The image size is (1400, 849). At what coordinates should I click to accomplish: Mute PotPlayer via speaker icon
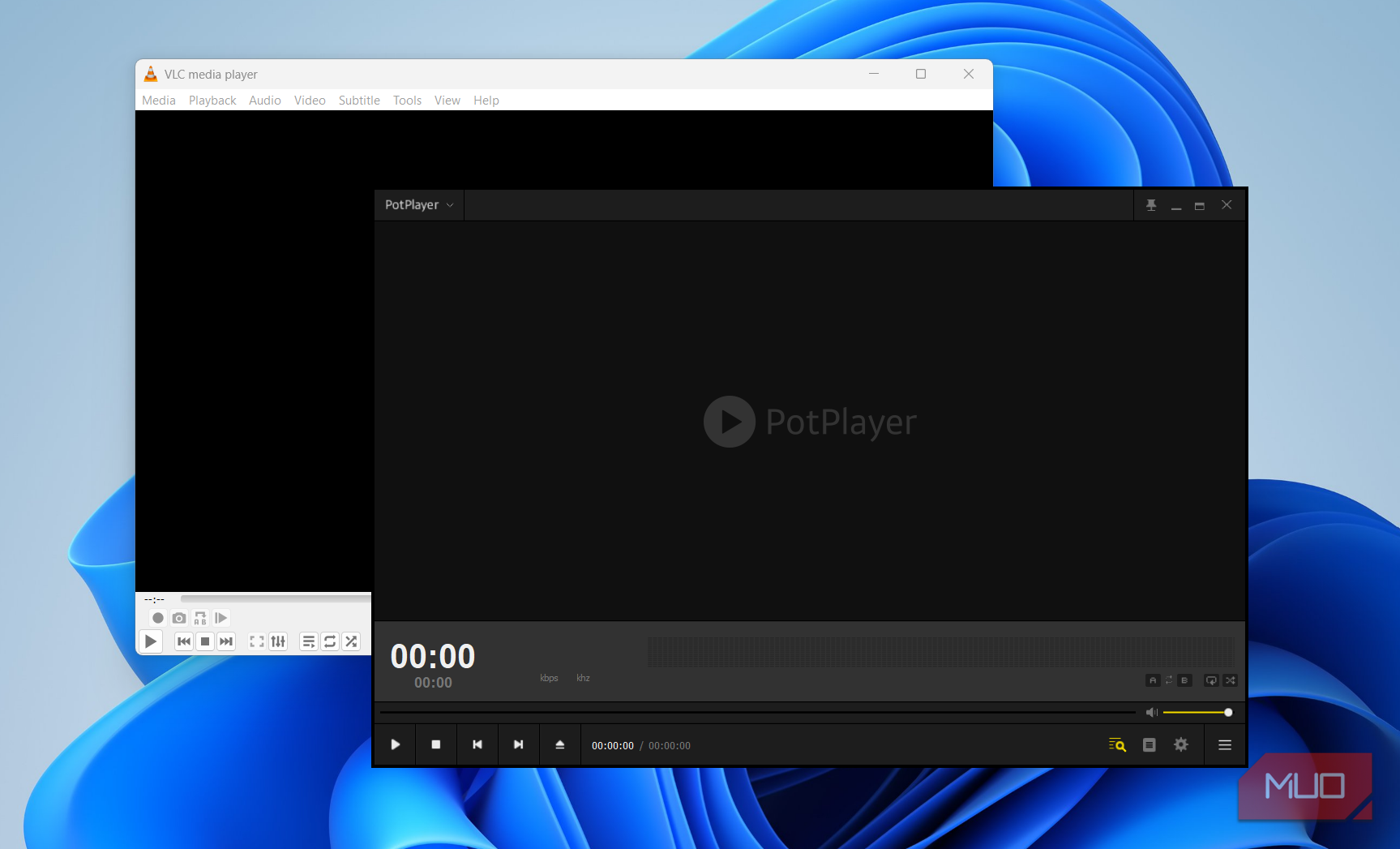(1151, 712)
